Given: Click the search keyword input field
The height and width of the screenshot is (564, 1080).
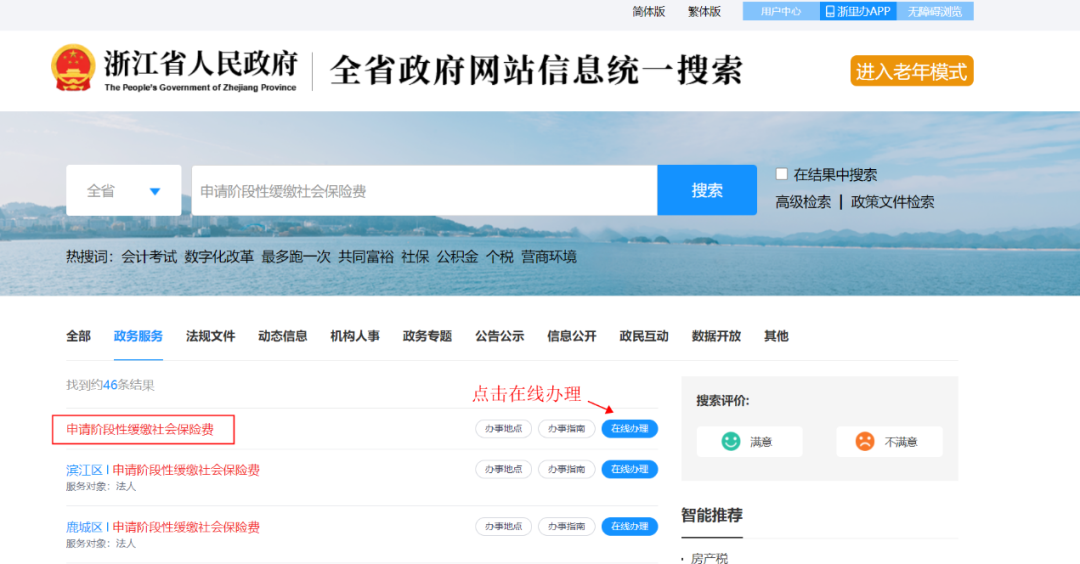Looking at the screenshot, I should click(x=424, y=191).
